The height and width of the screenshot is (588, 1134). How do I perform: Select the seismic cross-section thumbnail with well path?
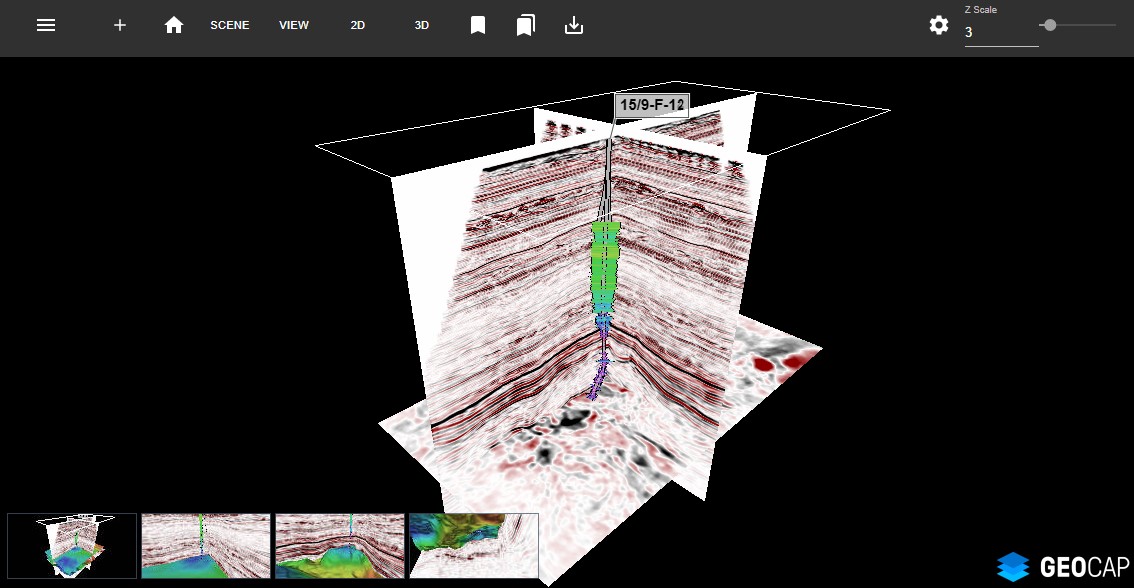pyautogui.click(x=205, y=546)
